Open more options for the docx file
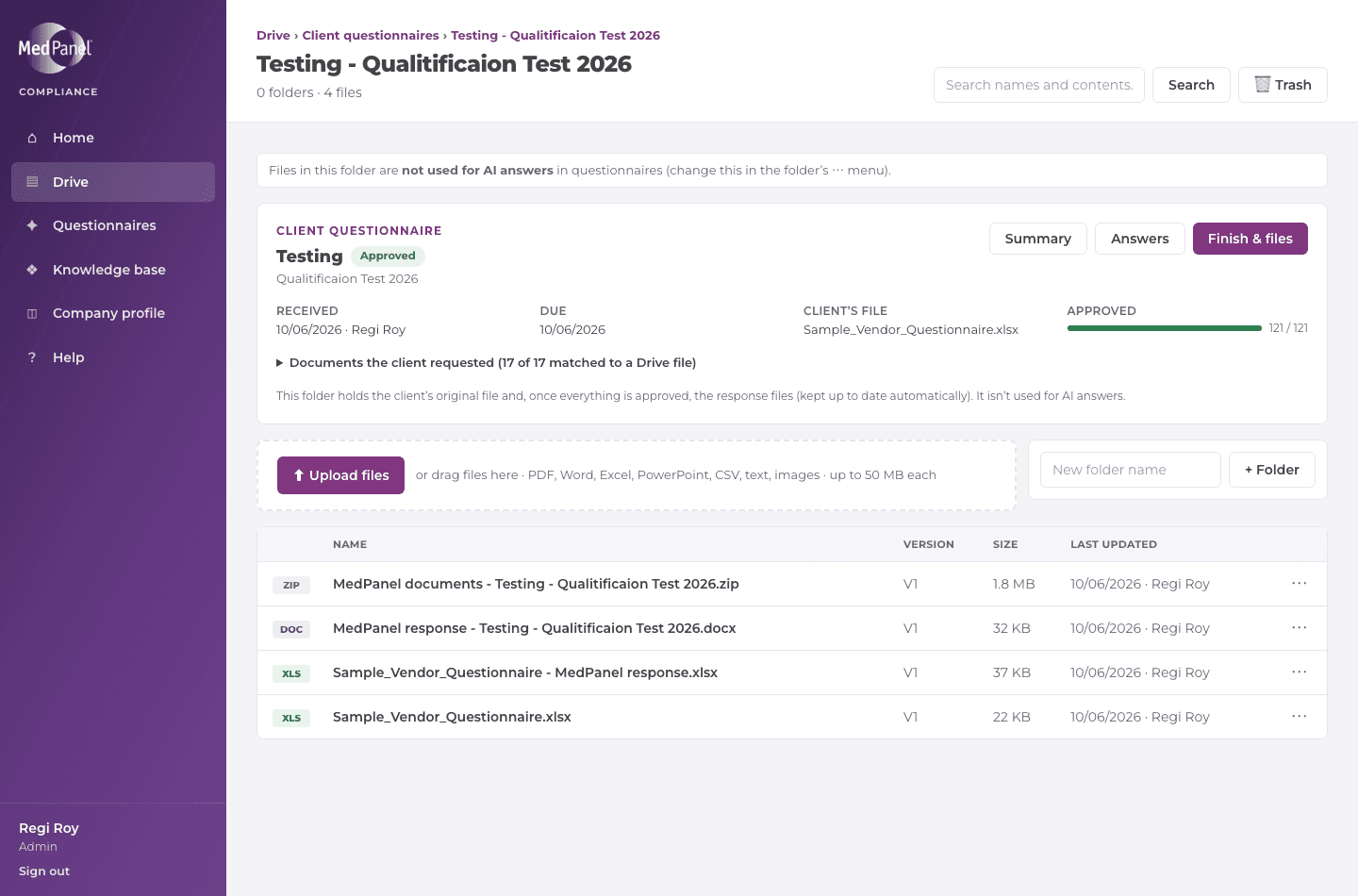Image resolution: width=1358 pixels, height=896 pixels. 1299,627
